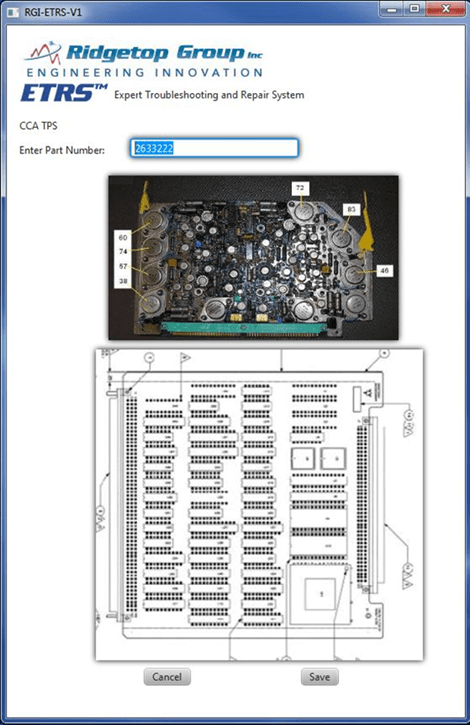Click the large square component numbered 1
The image size is (470, 725).
[x=321, y=594]
